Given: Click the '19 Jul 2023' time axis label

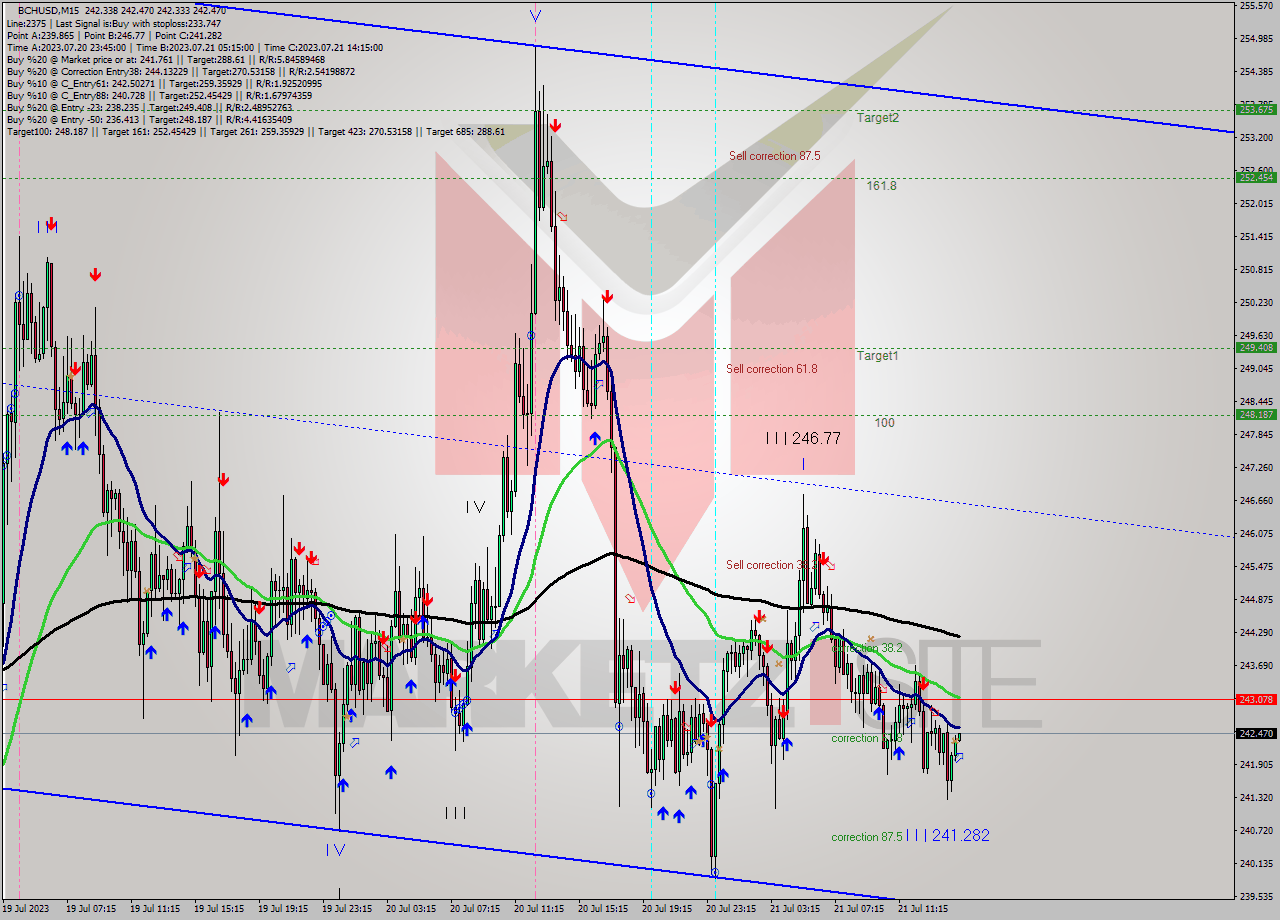Looking at the screenshot, I should (x=26, y=910).
